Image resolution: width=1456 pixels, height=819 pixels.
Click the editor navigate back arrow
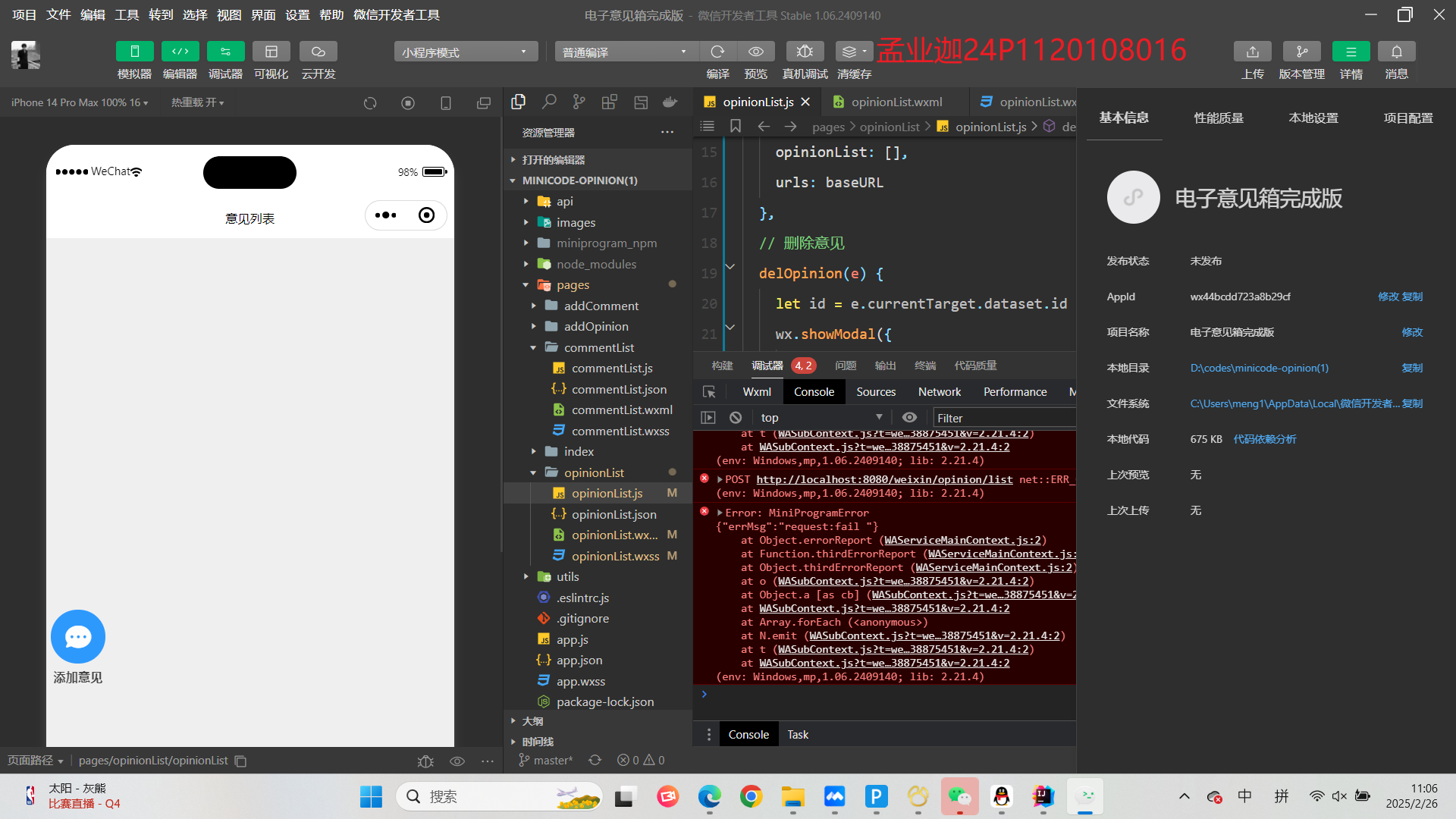click(764, 126)
